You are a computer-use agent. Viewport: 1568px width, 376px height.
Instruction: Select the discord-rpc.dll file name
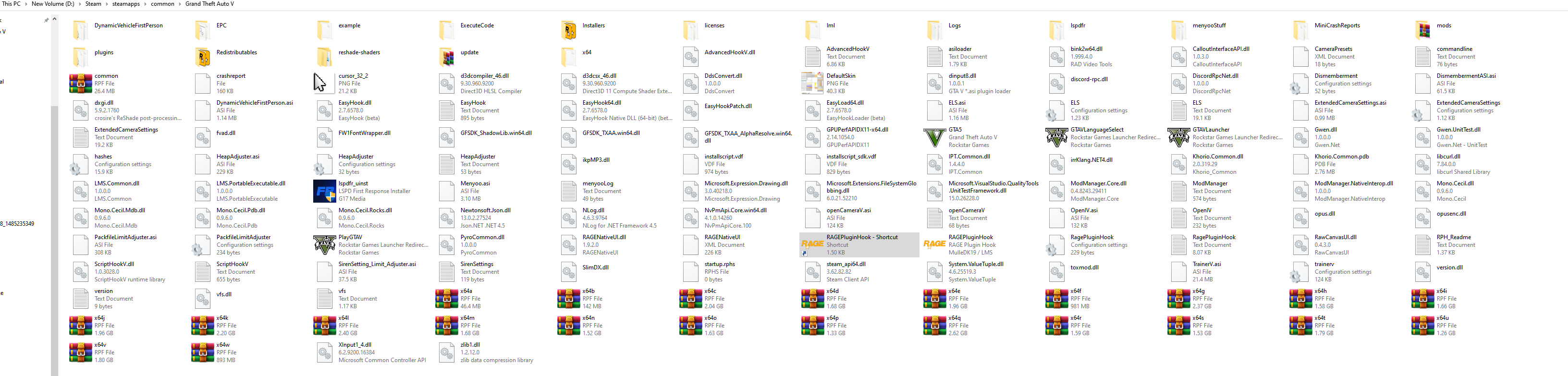[x=1089, y=79]
